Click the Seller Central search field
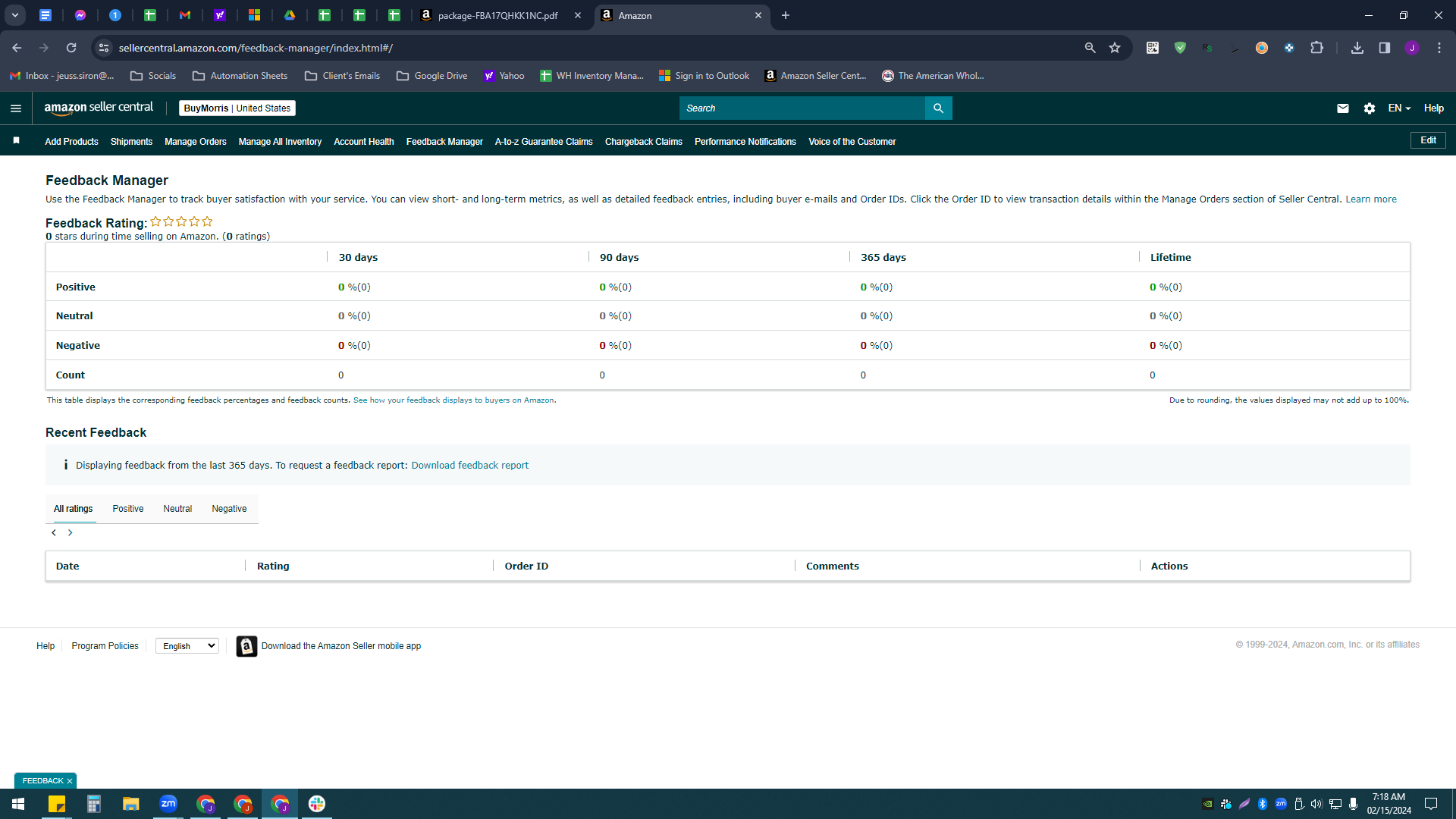This screenshot has height=819, width=1456. (802, 108)
